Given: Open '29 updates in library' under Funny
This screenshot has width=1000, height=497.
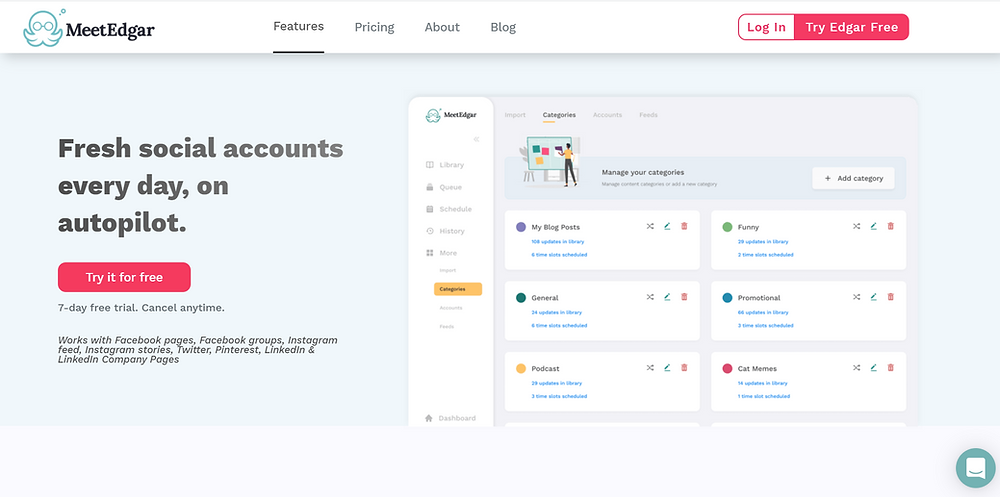Looking at the screenshot, I should pos(763,242).
